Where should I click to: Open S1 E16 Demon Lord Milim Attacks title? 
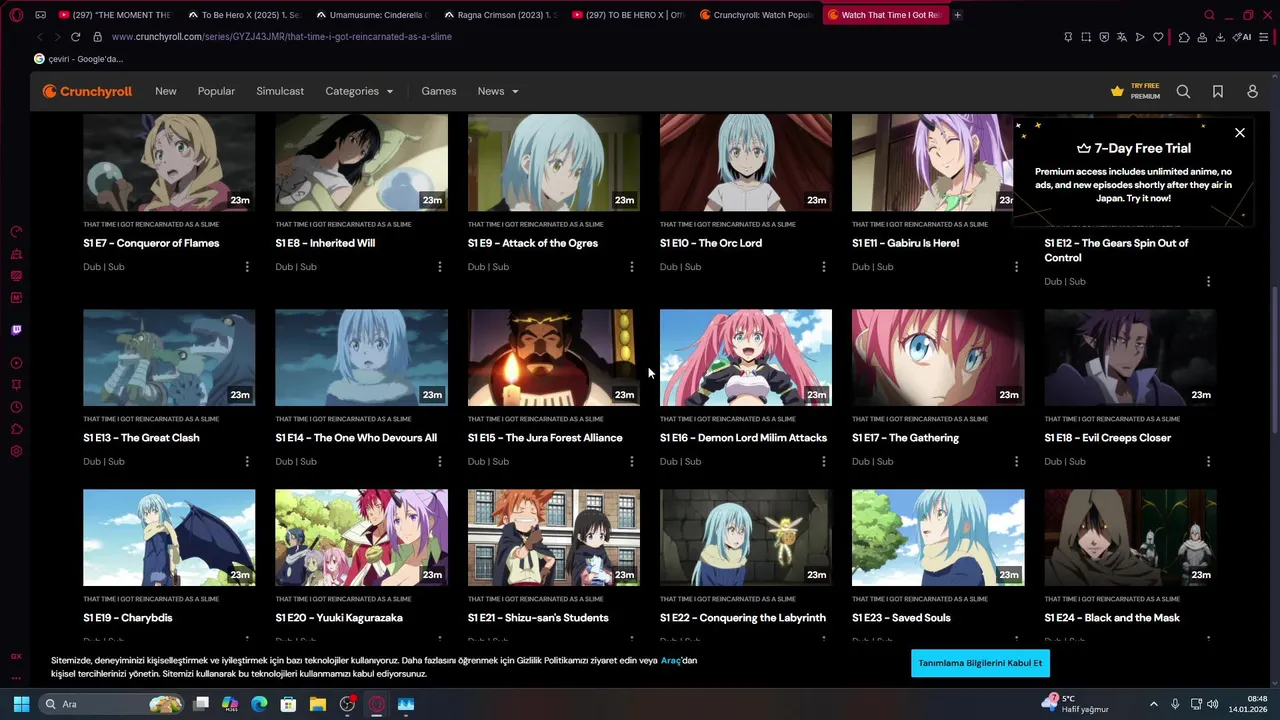tap(743, 438)
